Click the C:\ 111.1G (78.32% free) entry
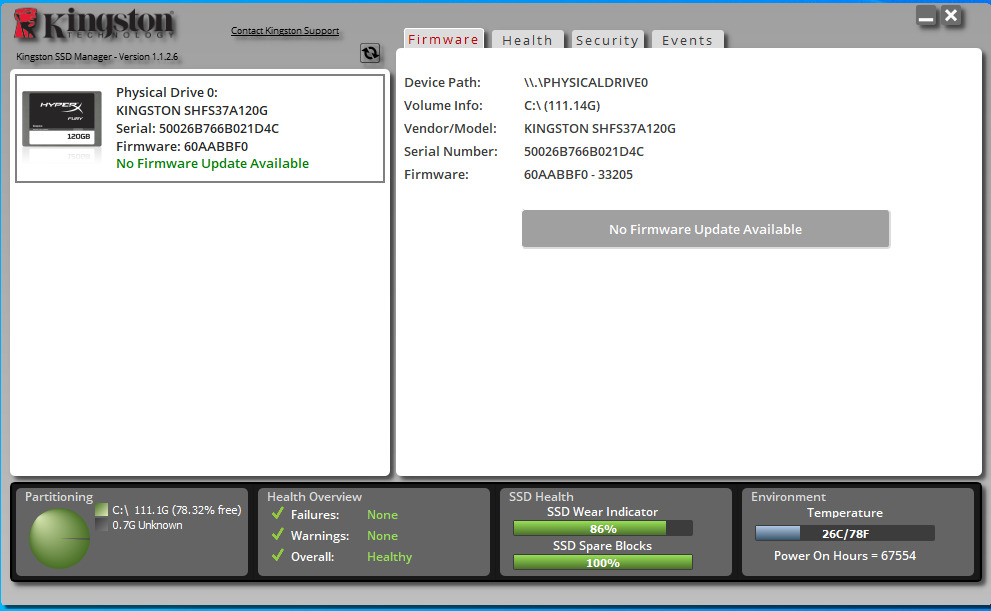 point(177,510)
